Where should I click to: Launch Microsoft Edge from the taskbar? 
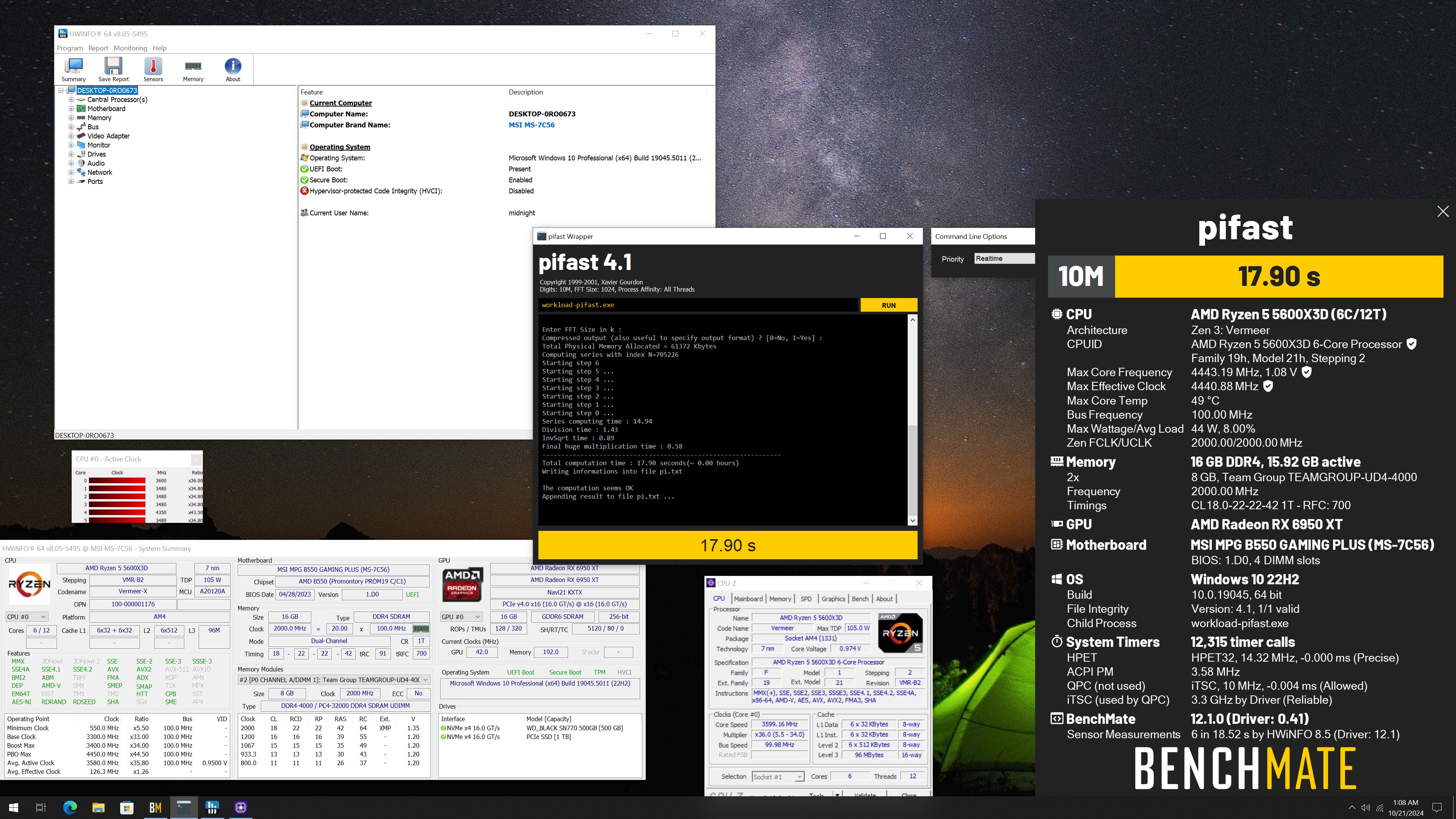point(70,807)
